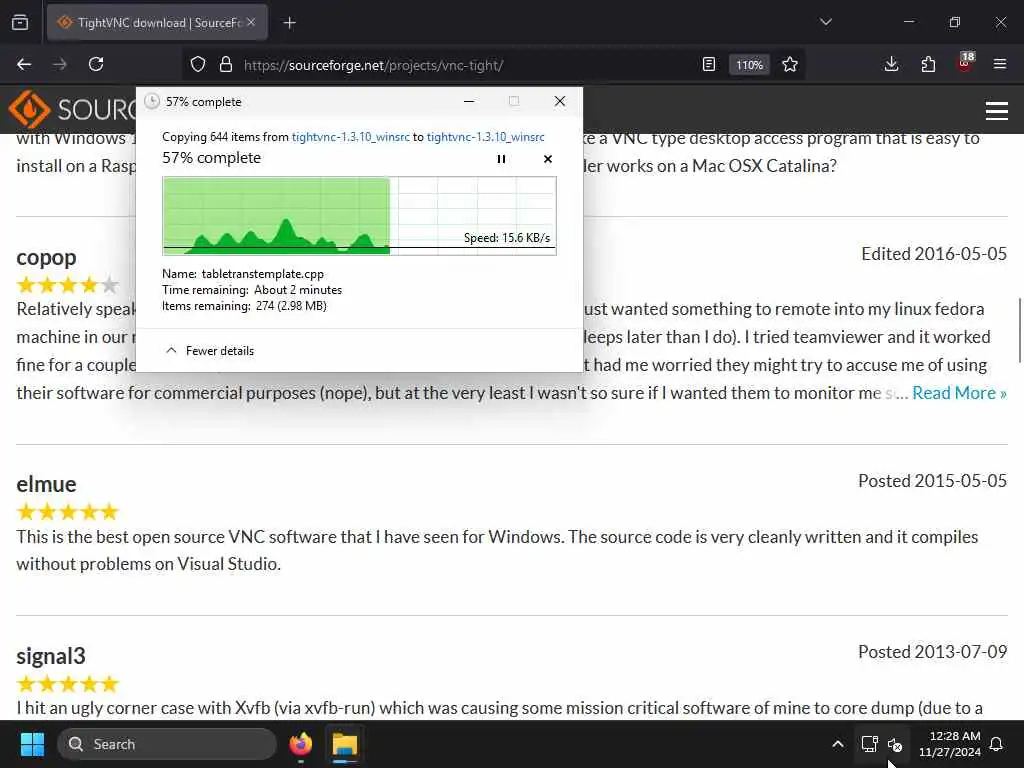The width and height of the screenshot is (1024, 768).
Task: Open the notification bell icon
Action: (997, 744)
